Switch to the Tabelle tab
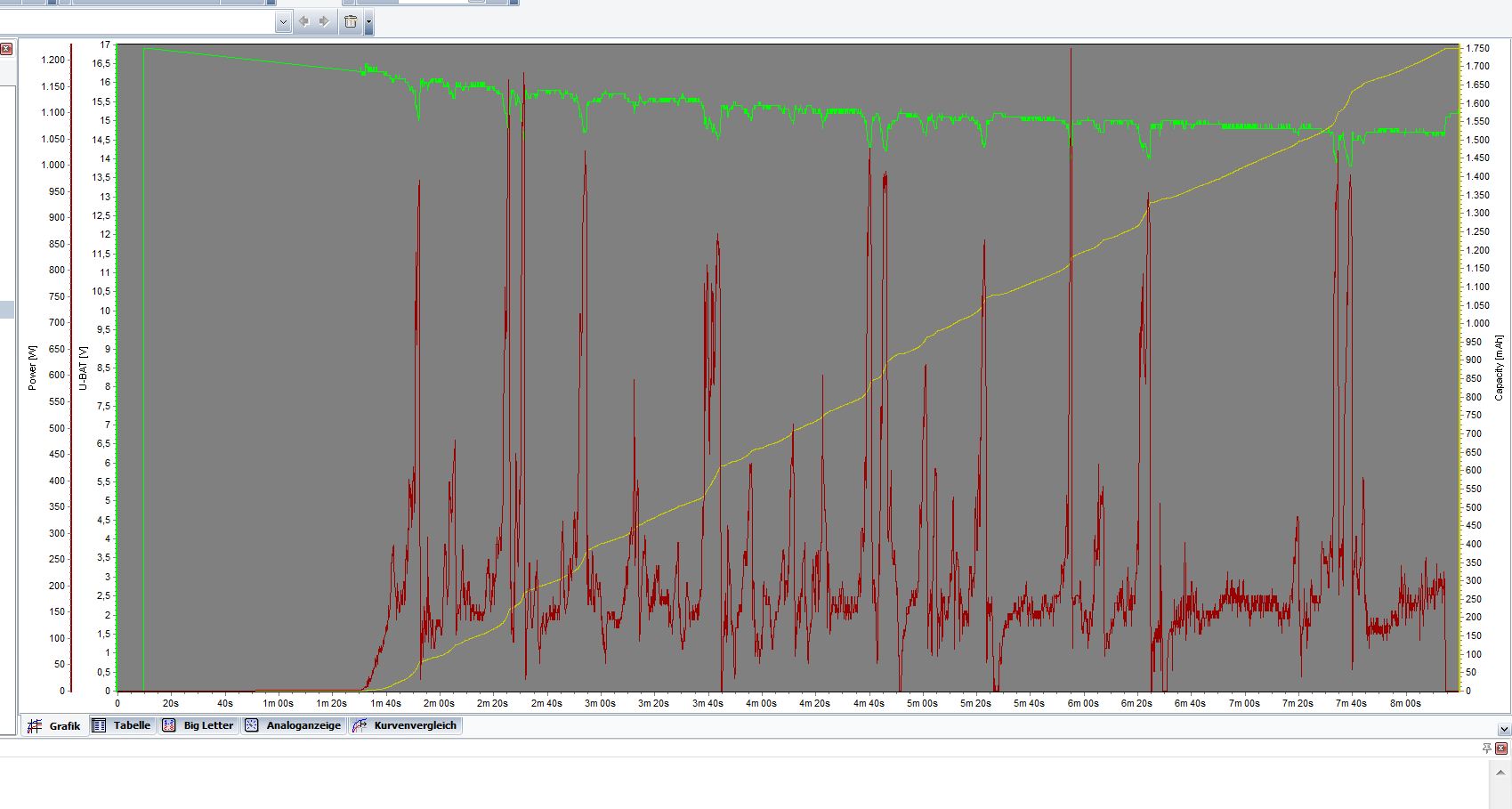1512x809 pixels. point(123,725)
